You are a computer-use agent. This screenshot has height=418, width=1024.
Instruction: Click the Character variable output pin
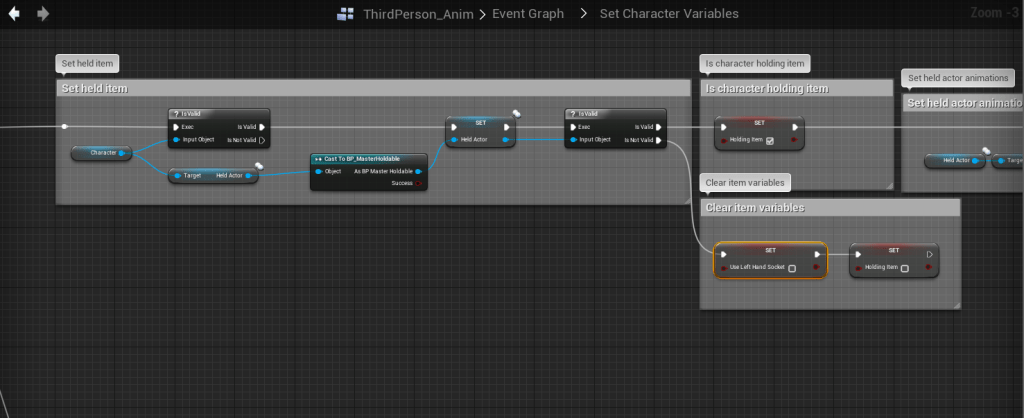[x=123, y=153]
